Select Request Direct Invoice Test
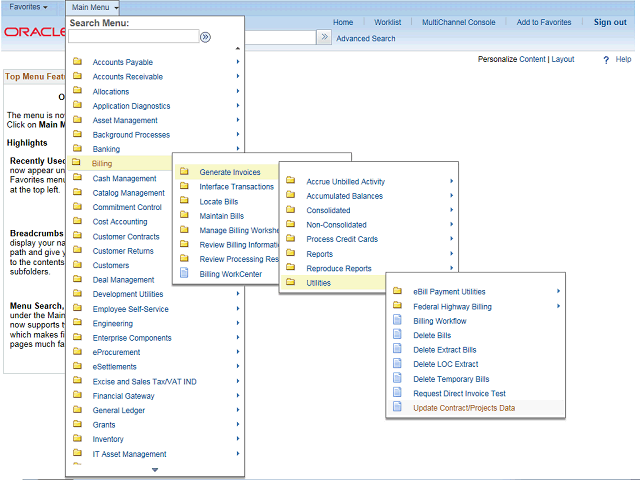Viewport: 640px width, 480px height. tap(459, 394)
